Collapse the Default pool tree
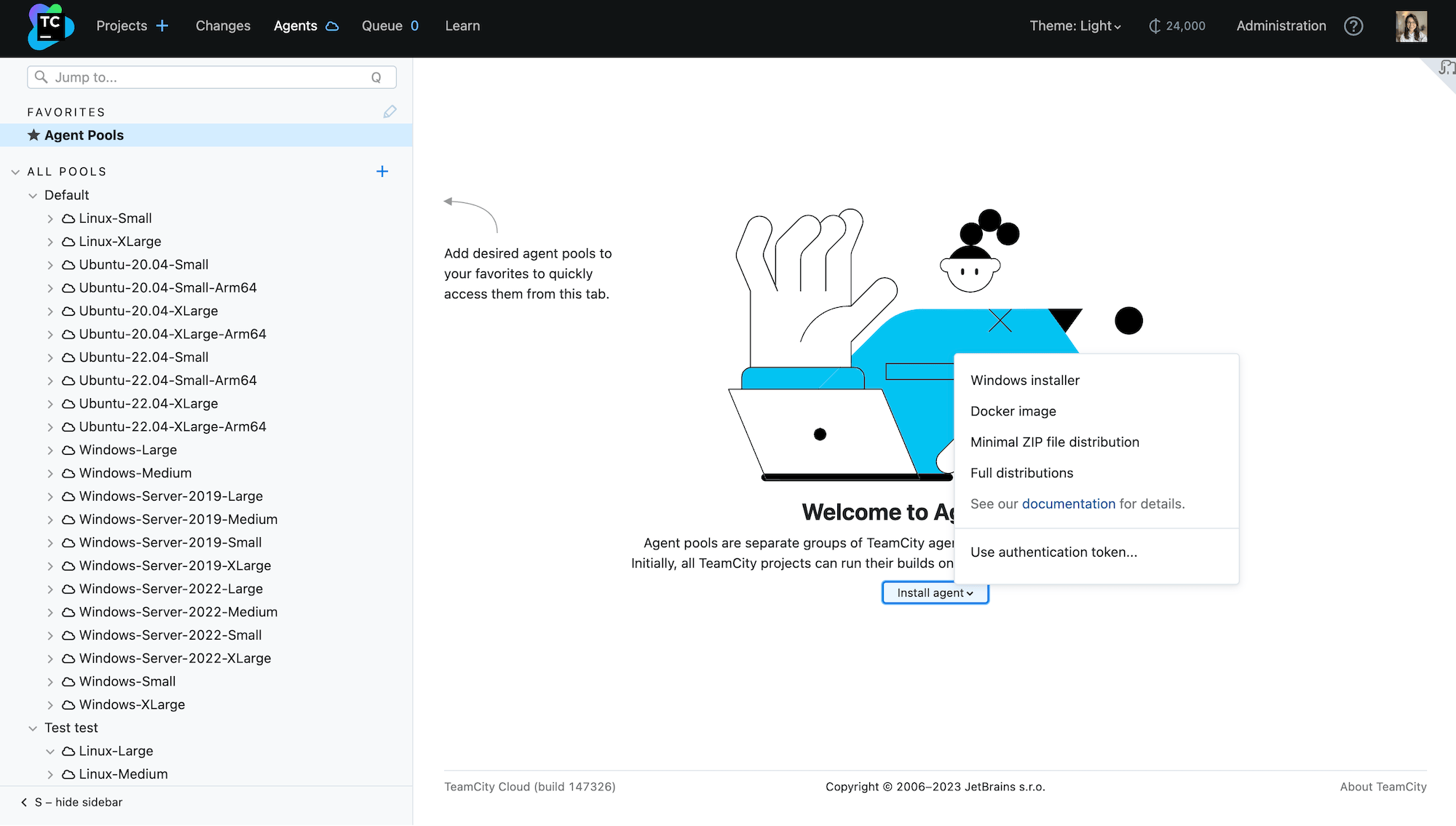1456x826 pixels. [x=33, y=196]
